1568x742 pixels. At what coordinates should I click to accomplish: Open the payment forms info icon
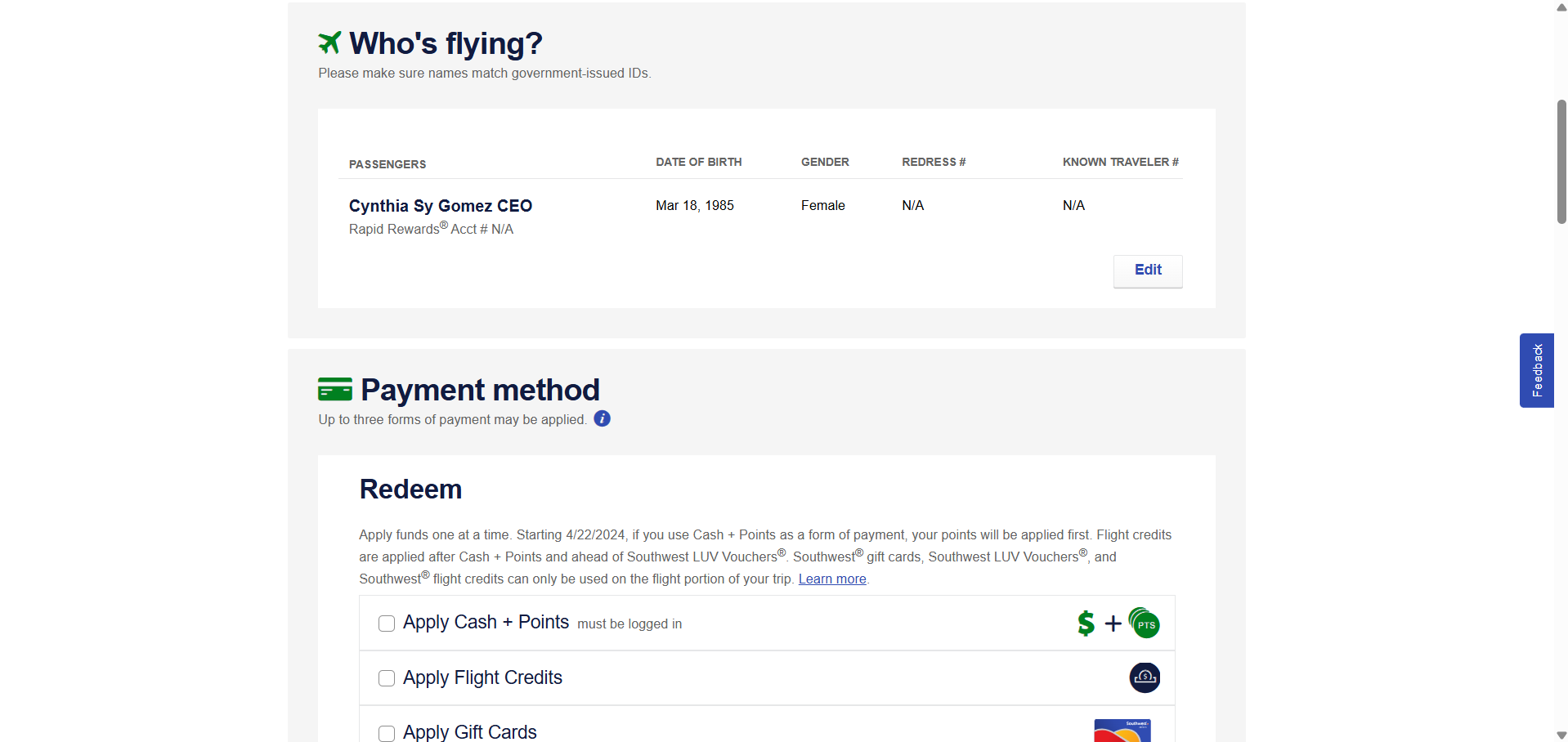[602, 419]
